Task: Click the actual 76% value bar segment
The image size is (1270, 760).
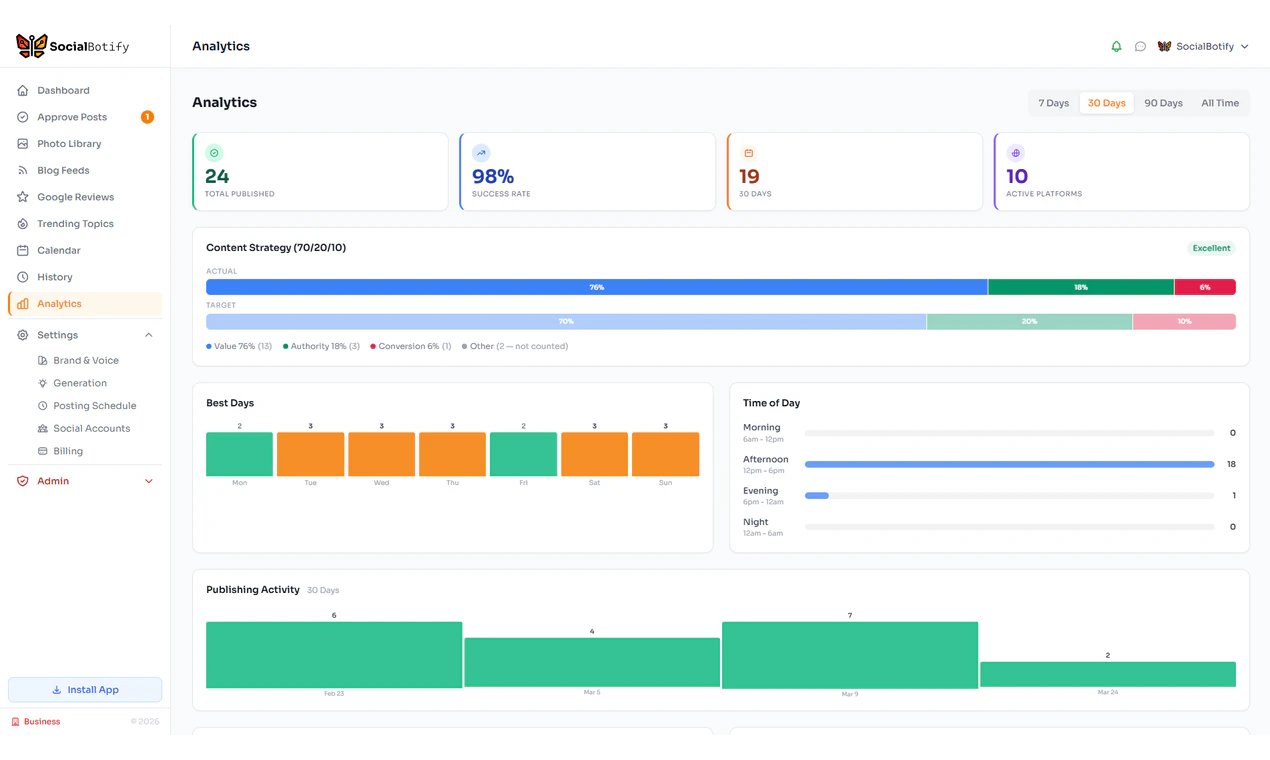Action: pos(596,287)
